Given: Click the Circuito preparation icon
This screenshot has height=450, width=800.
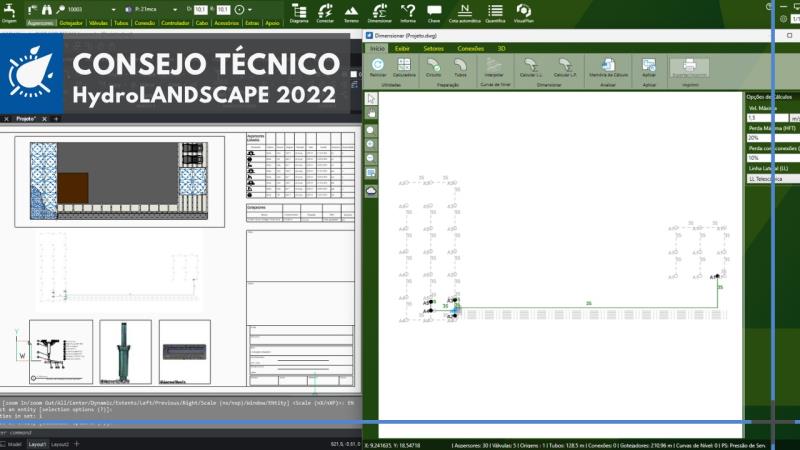Looking at the screenshot, I should click(x=434, y=67).
